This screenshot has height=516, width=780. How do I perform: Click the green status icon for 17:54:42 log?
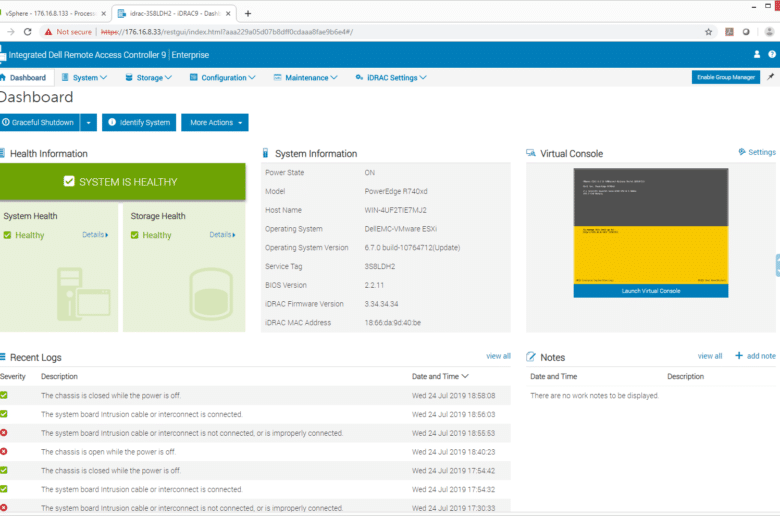click(x=3, y=470)
